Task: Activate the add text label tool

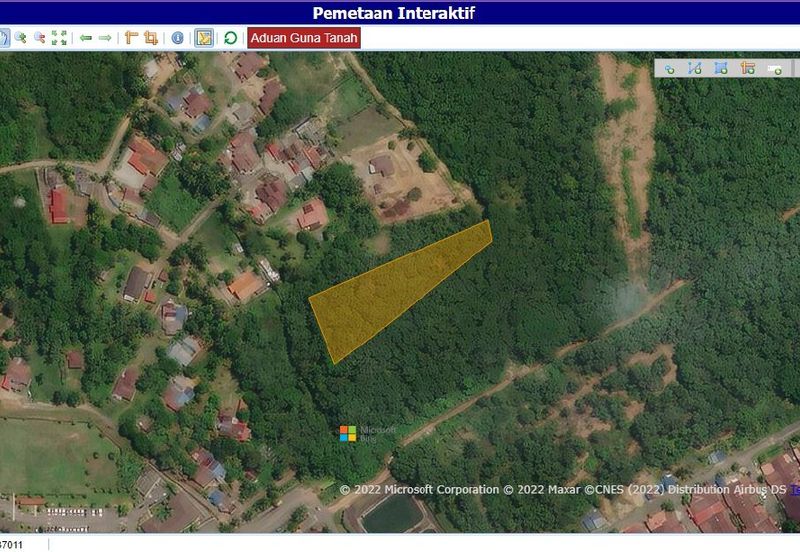Action: click(774, 68)
